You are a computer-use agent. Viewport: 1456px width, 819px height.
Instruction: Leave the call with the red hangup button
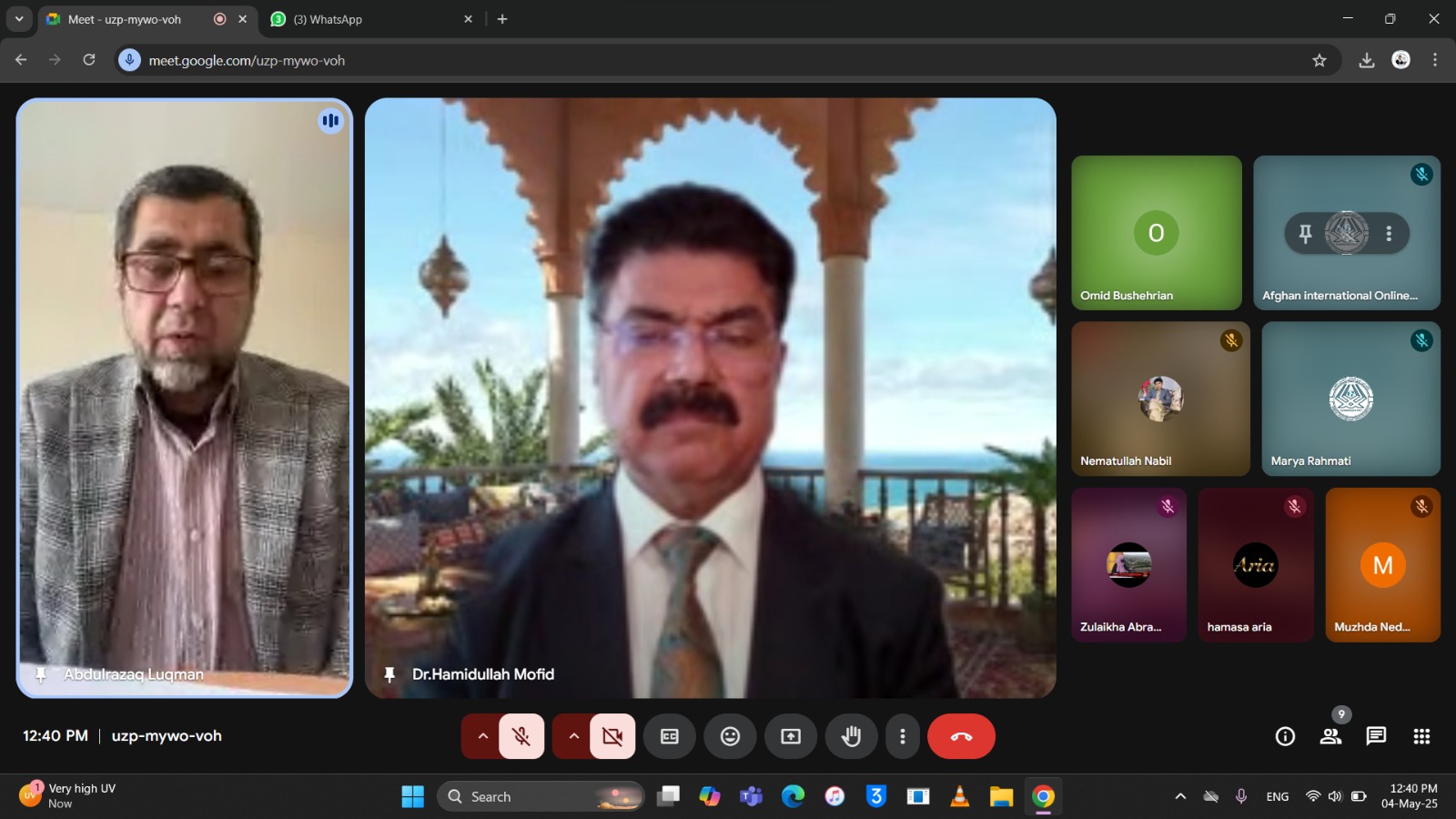961,736
